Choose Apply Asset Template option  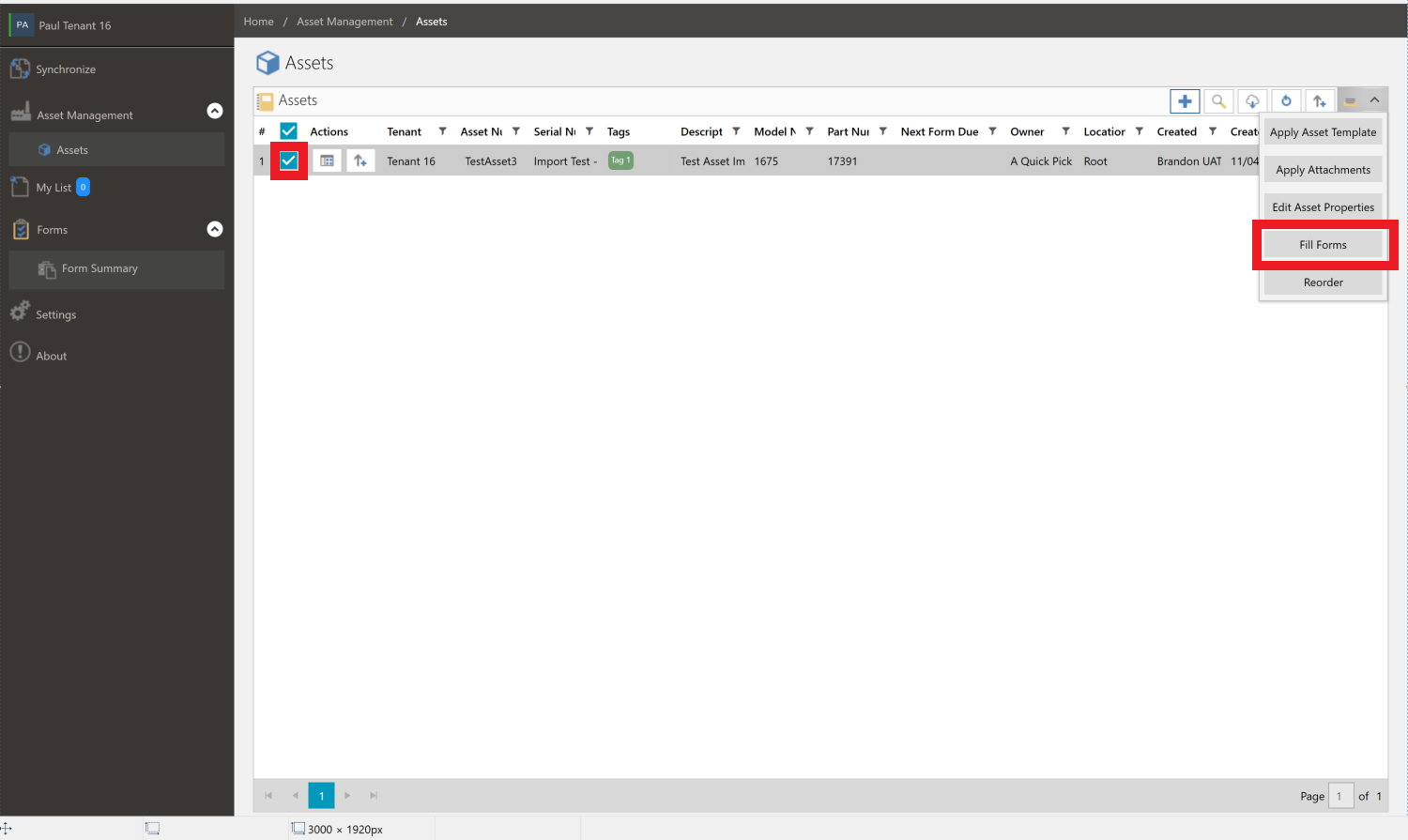pos(1323,132)
